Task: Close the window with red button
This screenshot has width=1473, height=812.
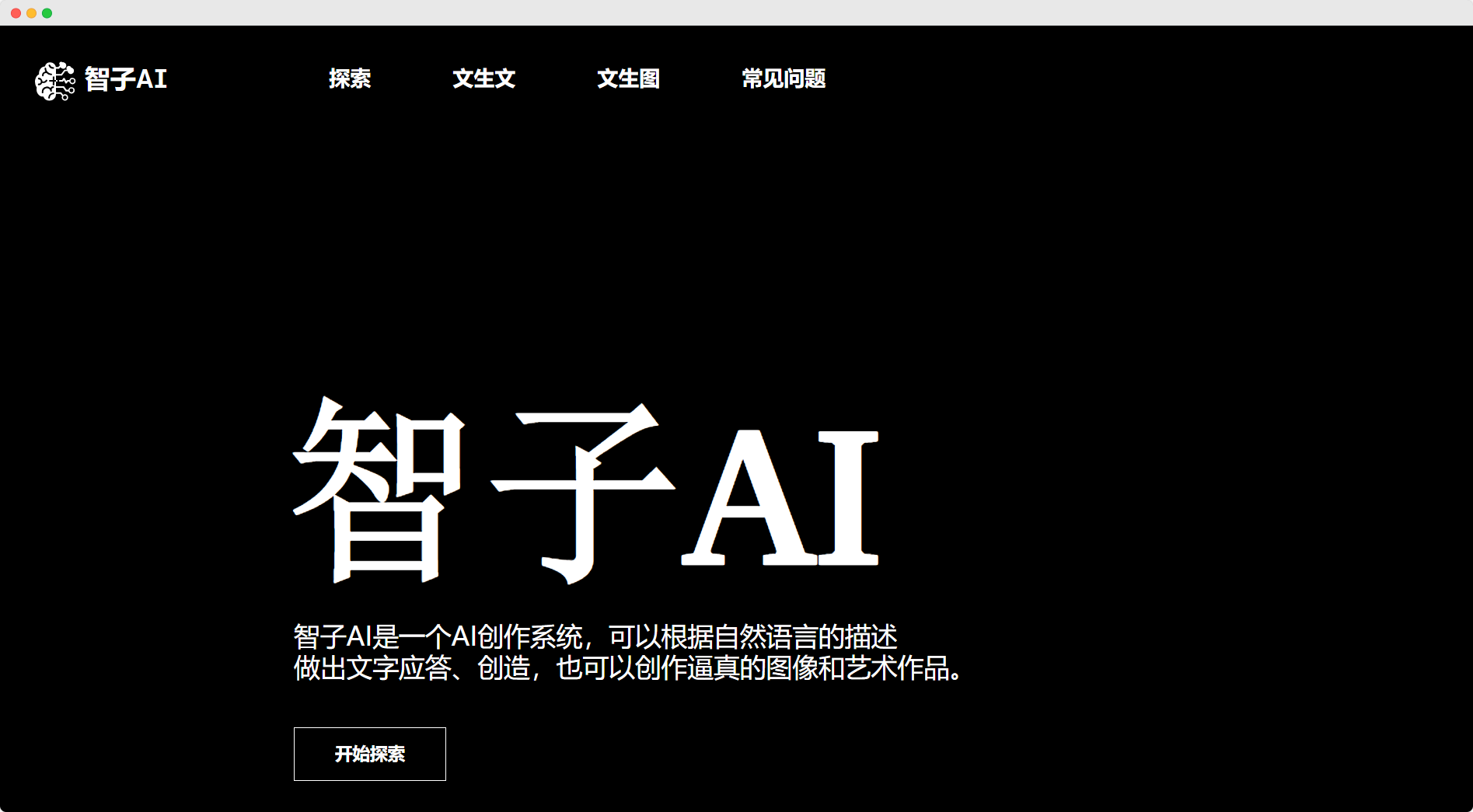Action: coord(16,13)
